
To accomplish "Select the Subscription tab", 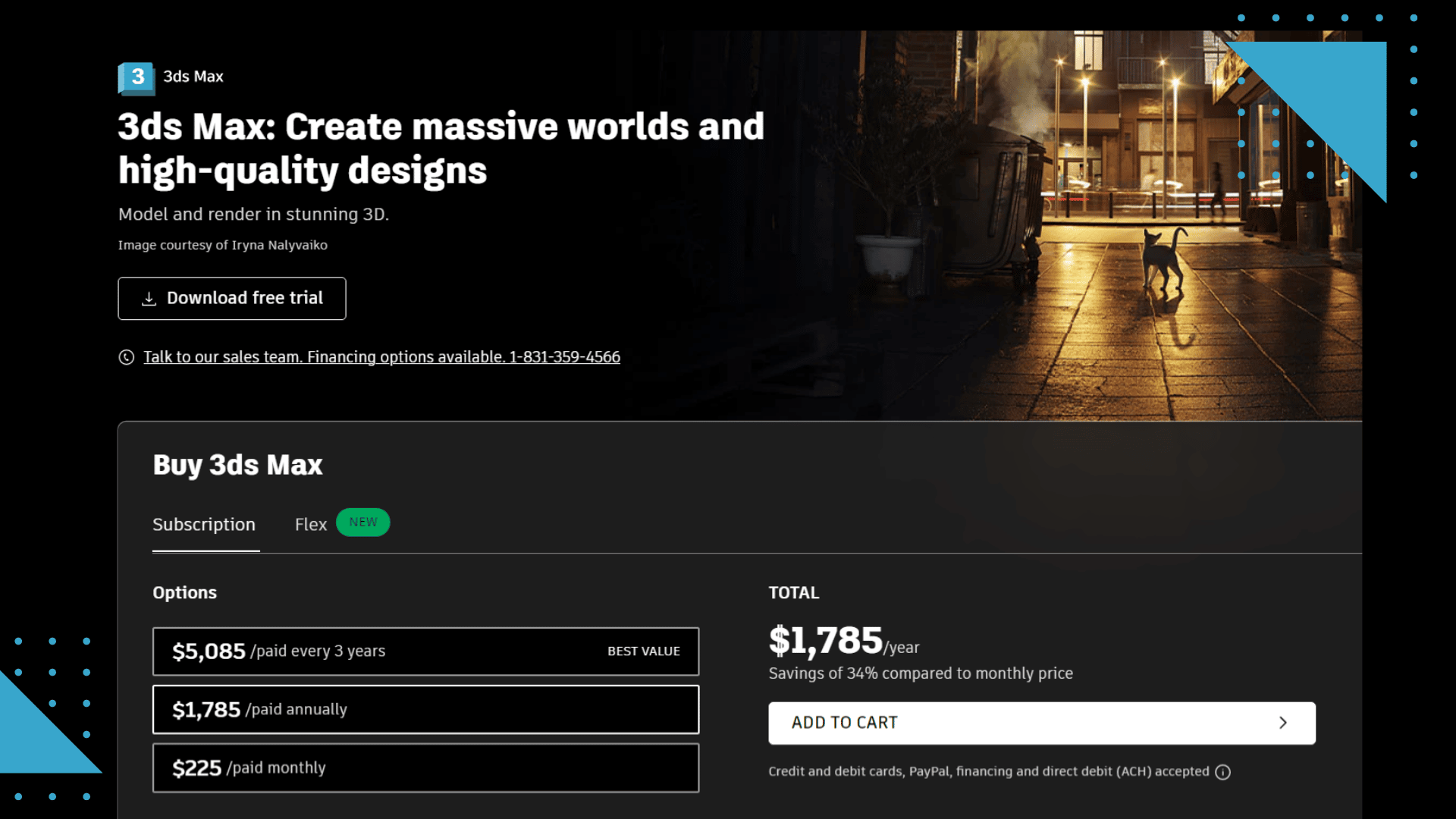I will (205, 524).
